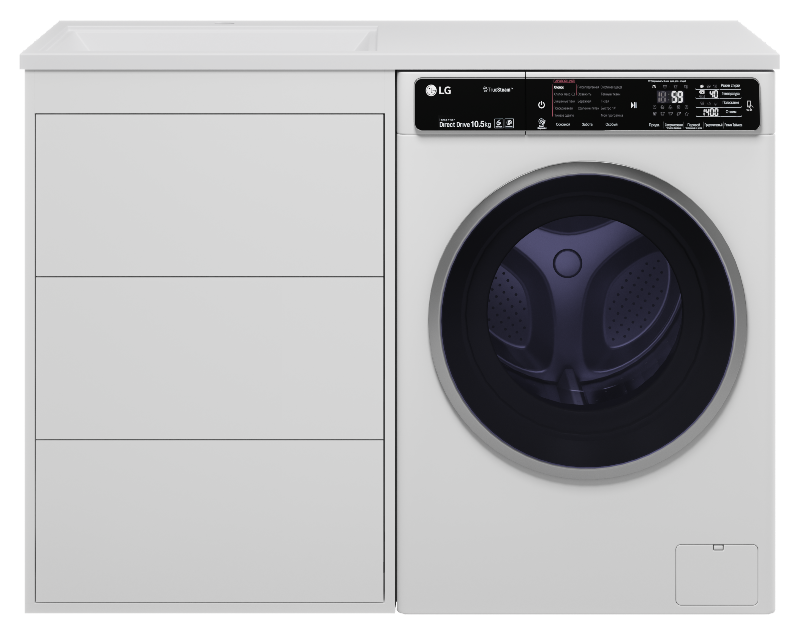This screenshot has height=636, width=800.
Task: Tap the steam icon below power button
Action: (541, 123)
